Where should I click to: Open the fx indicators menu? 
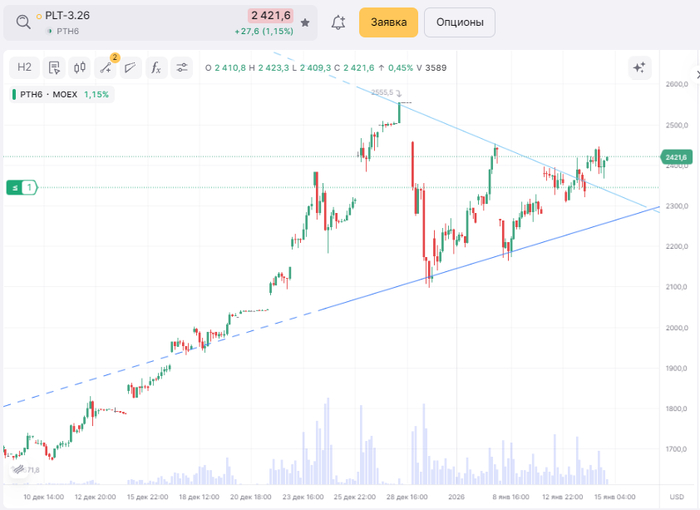[155, 68]
